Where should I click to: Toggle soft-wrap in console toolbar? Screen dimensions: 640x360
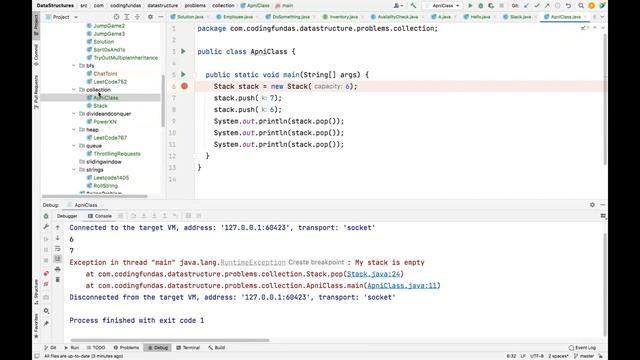tap(58, 249)
